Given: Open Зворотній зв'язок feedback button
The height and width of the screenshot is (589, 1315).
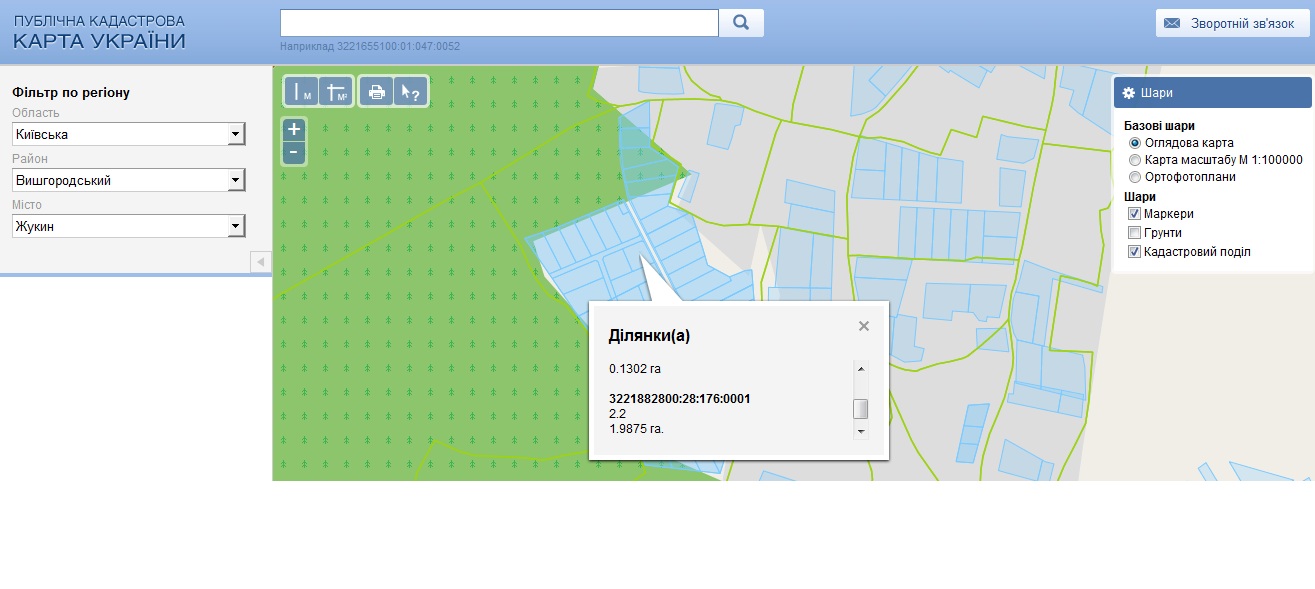Looking at the screenshot, I should pos(1233,23).
